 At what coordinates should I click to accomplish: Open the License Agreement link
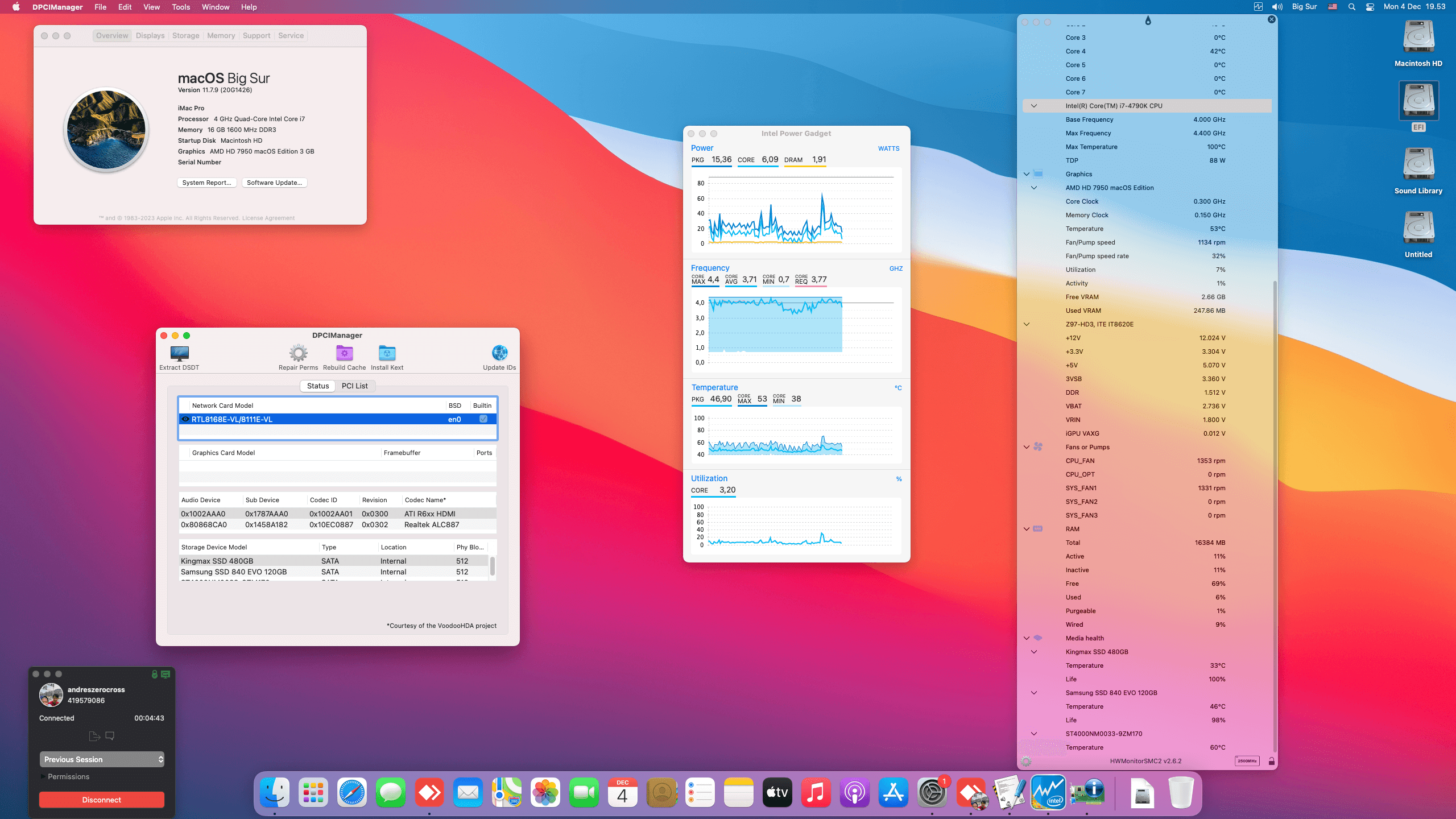tap(268, 218)
